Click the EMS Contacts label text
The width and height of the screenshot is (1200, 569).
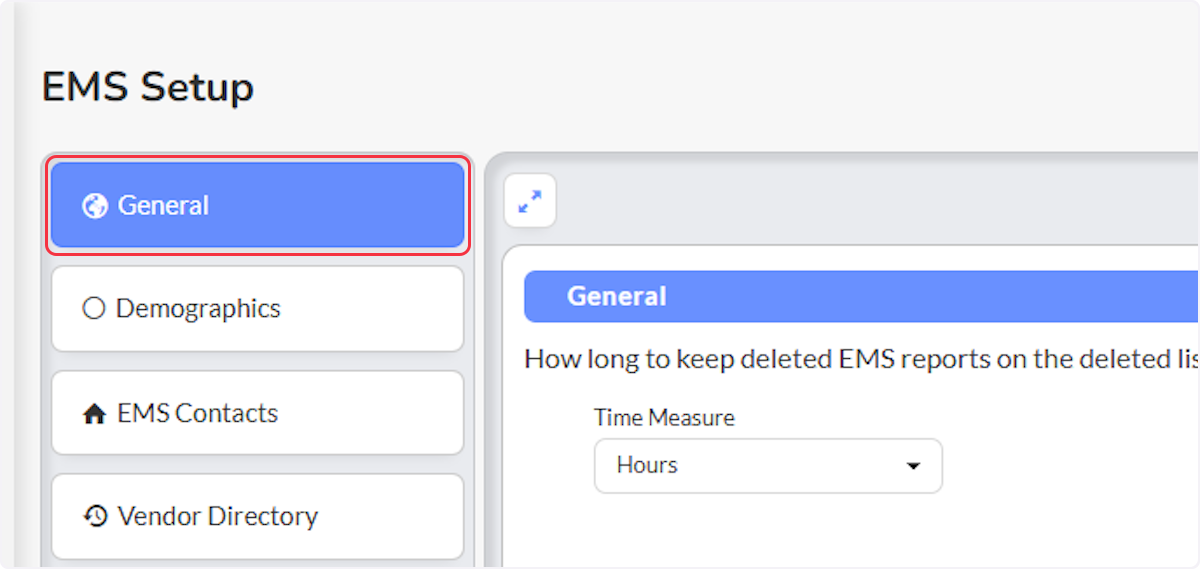pos(198,414)
